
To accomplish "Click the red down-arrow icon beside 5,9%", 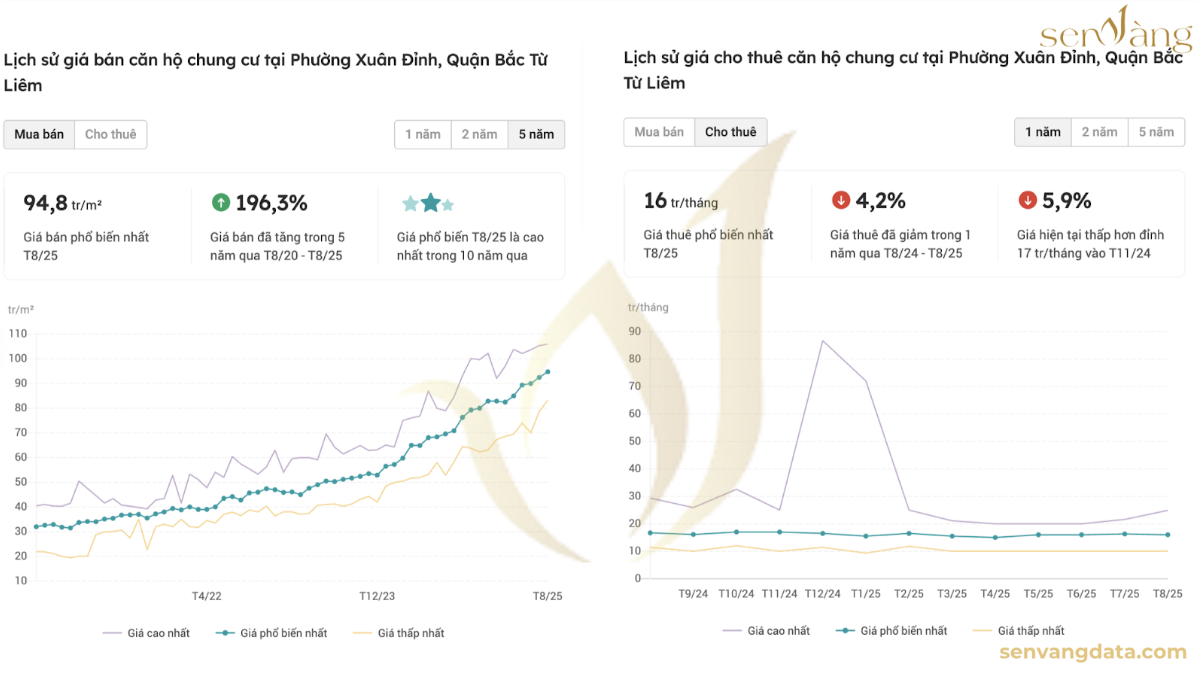I will tap(1027, 201).
